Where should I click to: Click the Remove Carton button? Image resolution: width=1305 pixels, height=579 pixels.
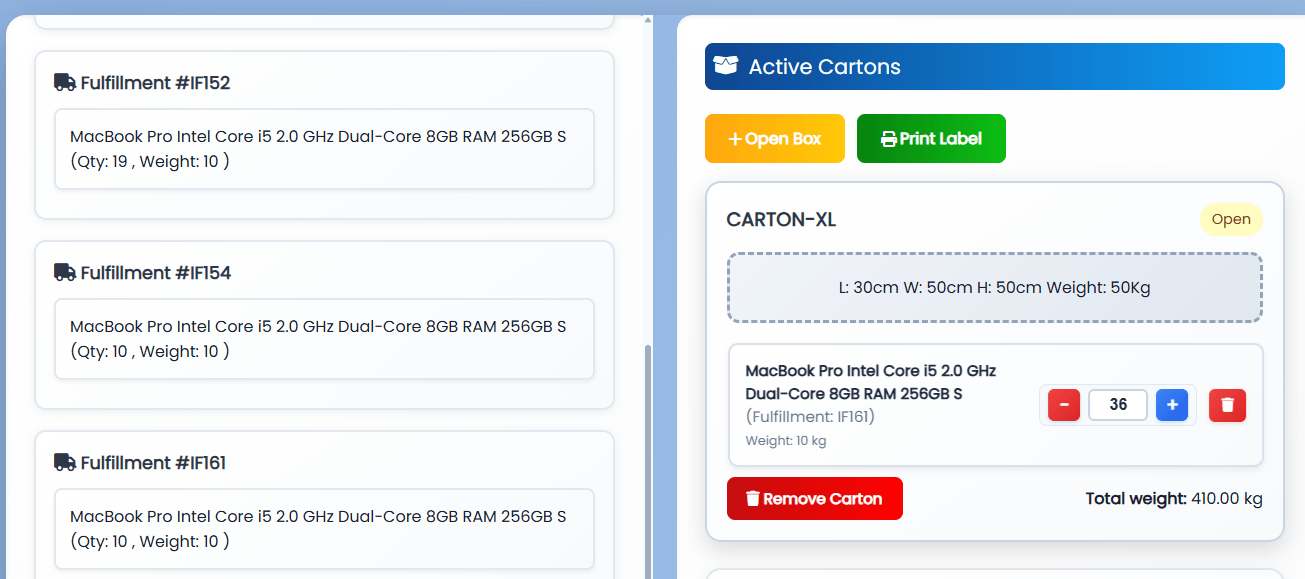click(815, 499)
